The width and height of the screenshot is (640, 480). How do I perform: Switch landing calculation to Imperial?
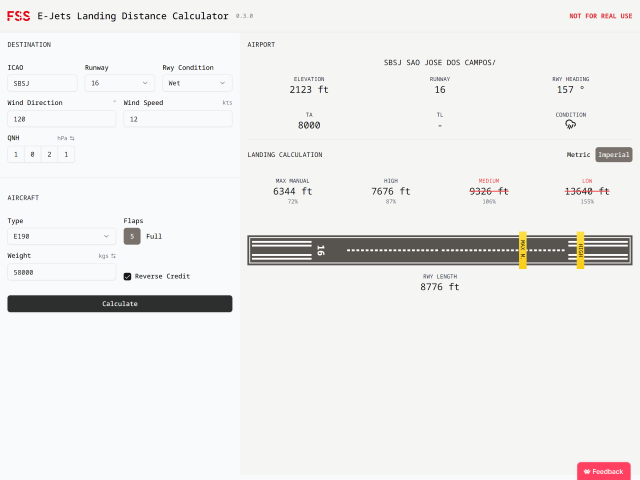(613, 155)
